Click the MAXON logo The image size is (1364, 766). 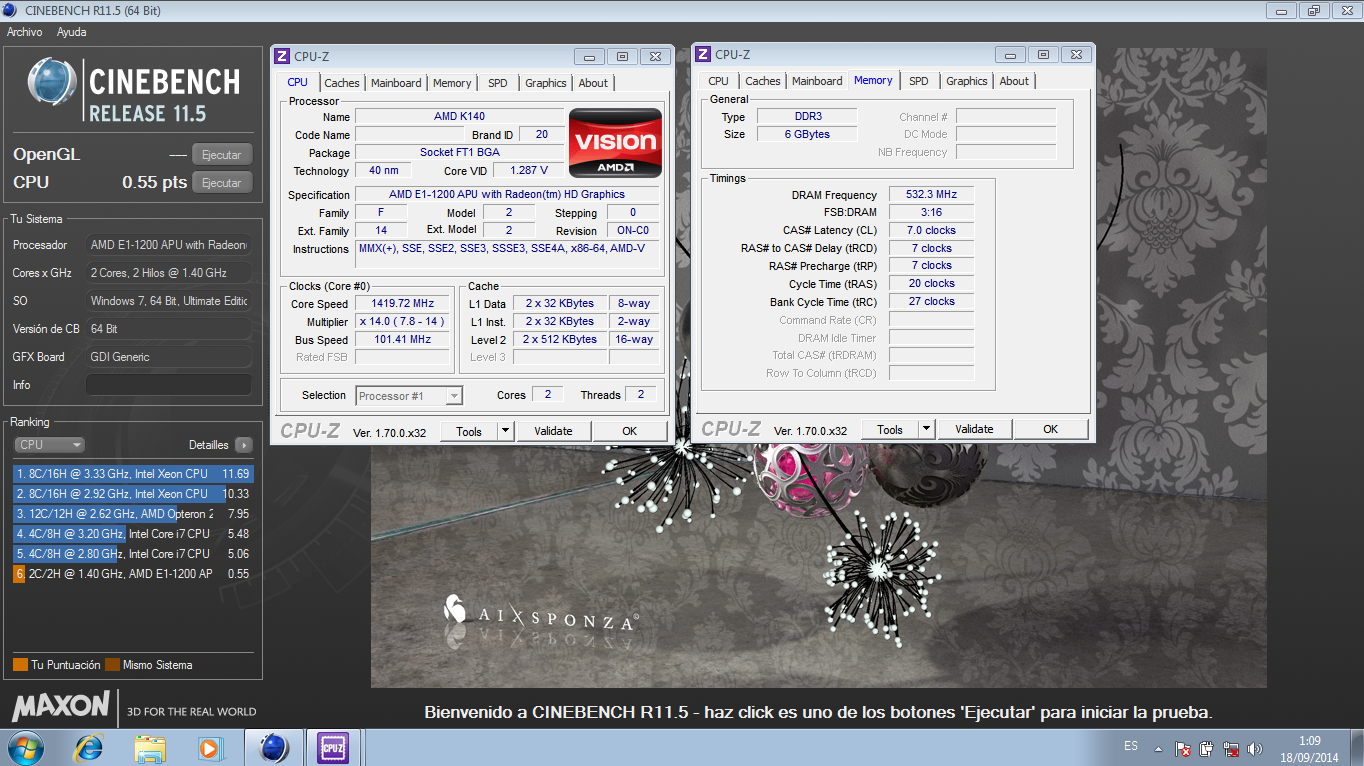[61, 706]
